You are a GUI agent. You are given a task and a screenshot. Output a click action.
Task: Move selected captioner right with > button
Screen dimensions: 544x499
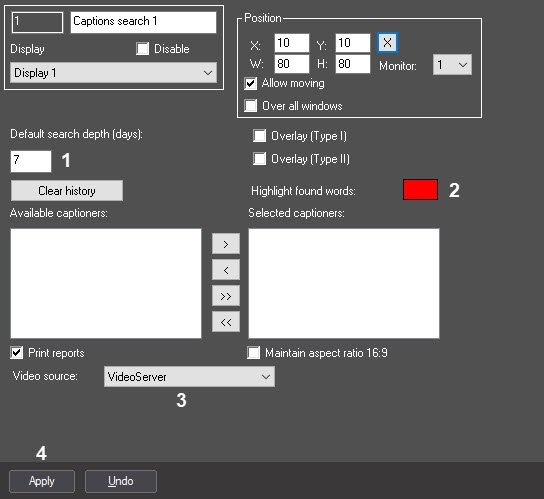226,244
